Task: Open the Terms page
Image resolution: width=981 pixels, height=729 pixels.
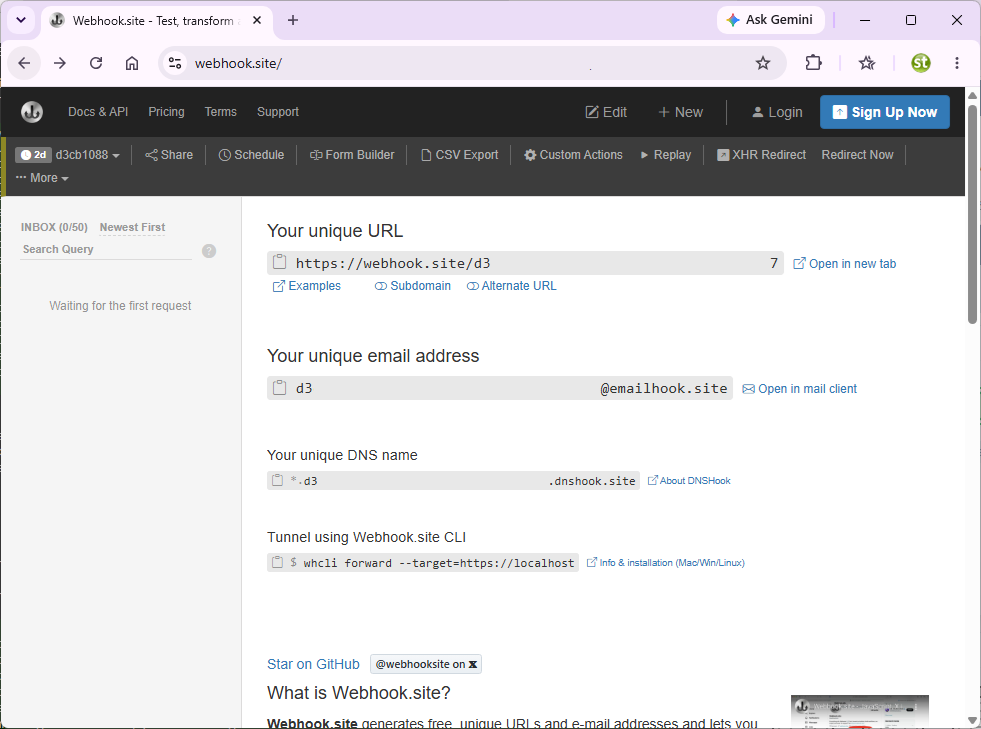Action: tap(220, 112)
